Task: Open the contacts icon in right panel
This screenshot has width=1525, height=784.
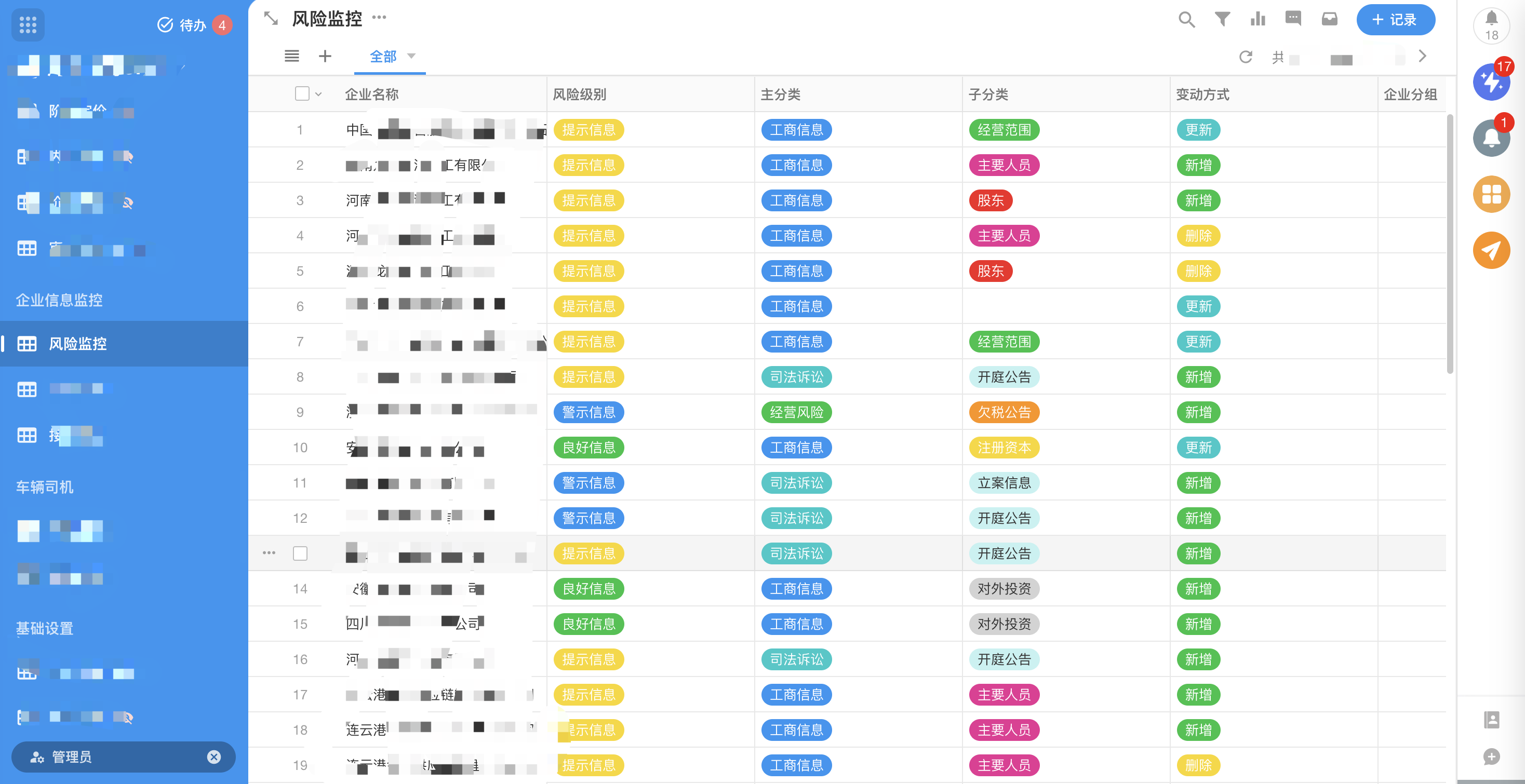Action: [1491, 720]
